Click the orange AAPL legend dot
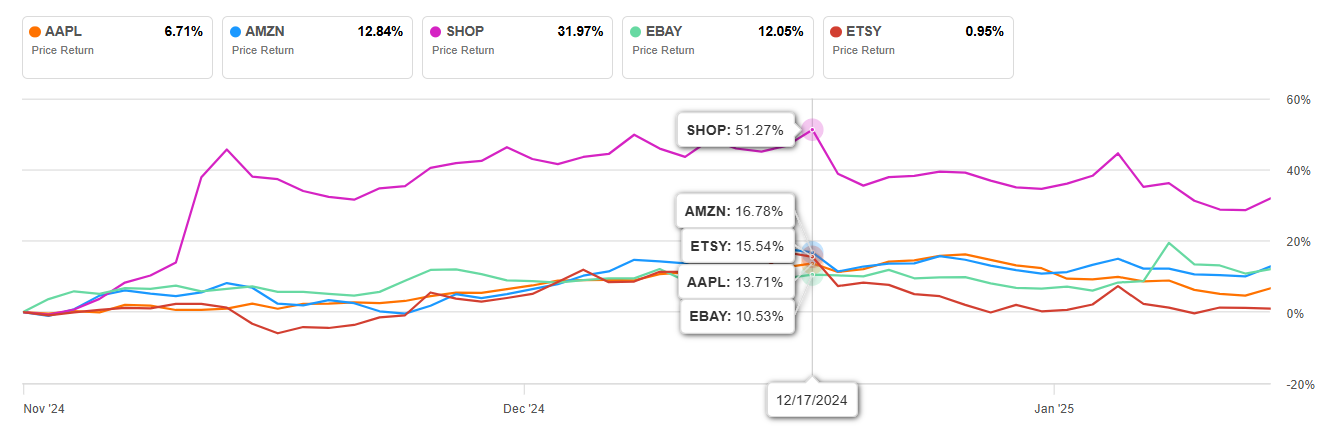The height and width of the screenshot is (435, 1336). coord(35,32)
